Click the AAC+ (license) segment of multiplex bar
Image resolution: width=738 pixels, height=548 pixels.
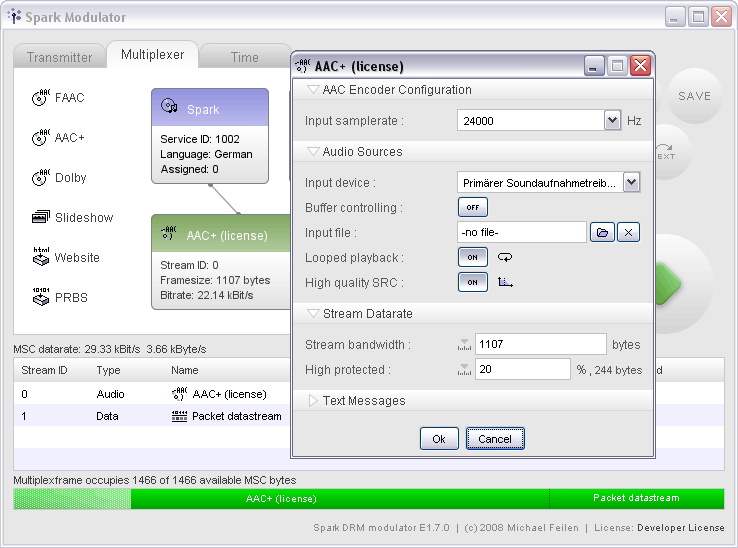340,499
